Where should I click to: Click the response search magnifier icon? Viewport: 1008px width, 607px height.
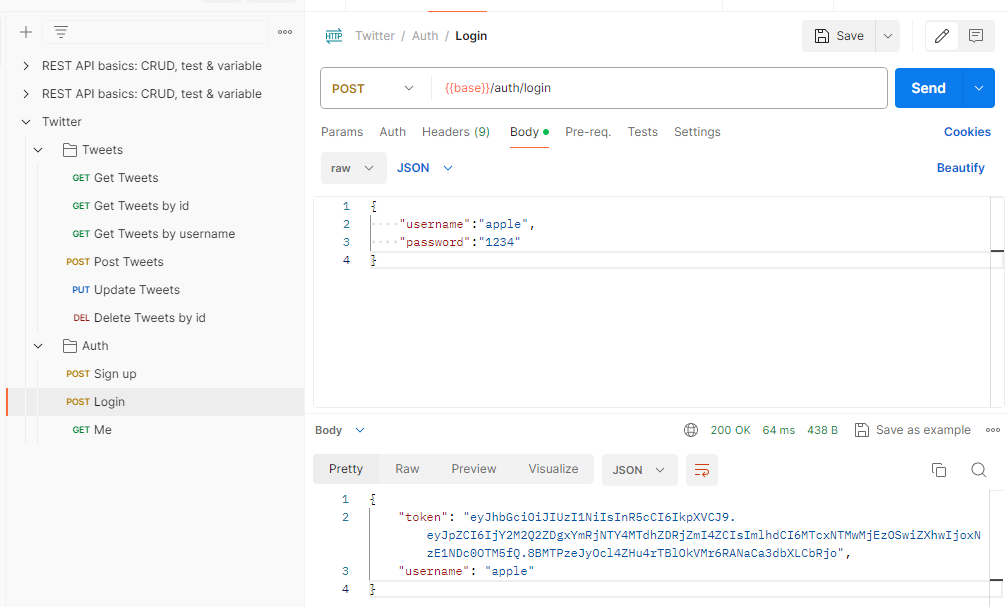click(x=978, y=470)
